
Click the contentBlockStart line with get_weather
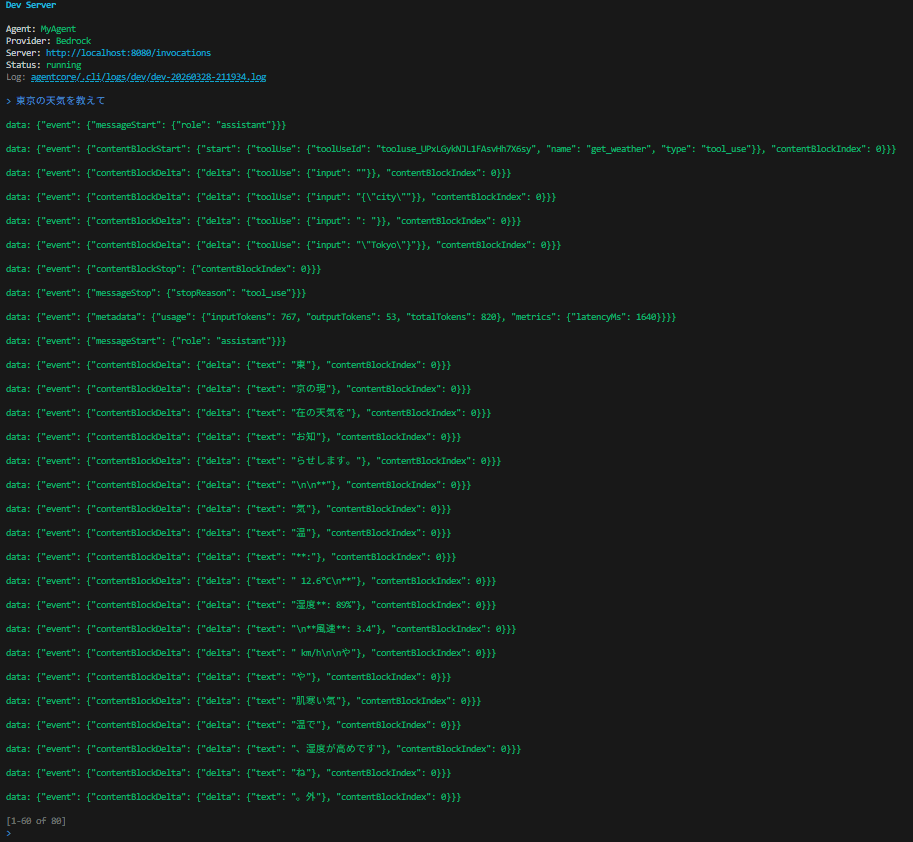point(450,149)
